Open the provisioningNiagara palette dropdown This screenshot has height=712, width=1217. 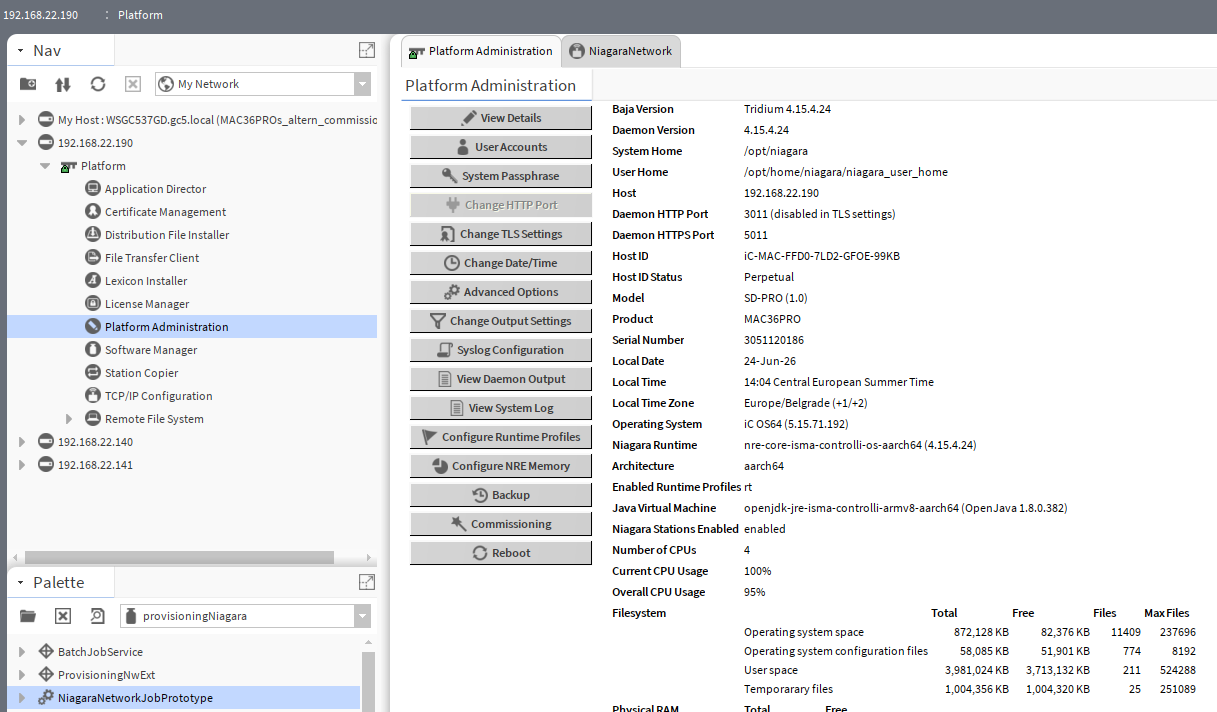(x=362, y=616)
